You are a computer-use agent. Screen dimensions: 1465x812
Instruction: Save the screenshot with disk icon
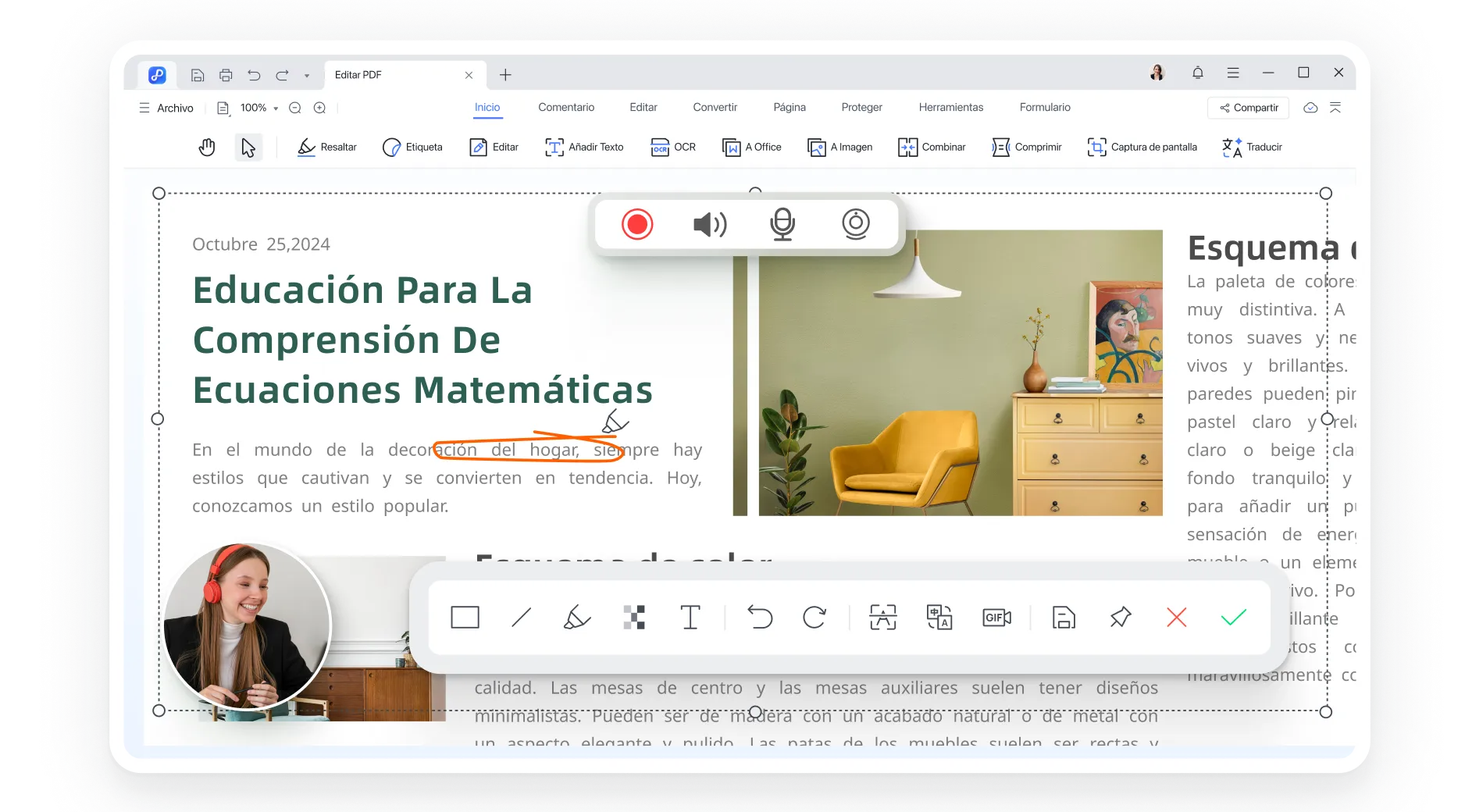pyautogui.click(x=1064, y=618)
